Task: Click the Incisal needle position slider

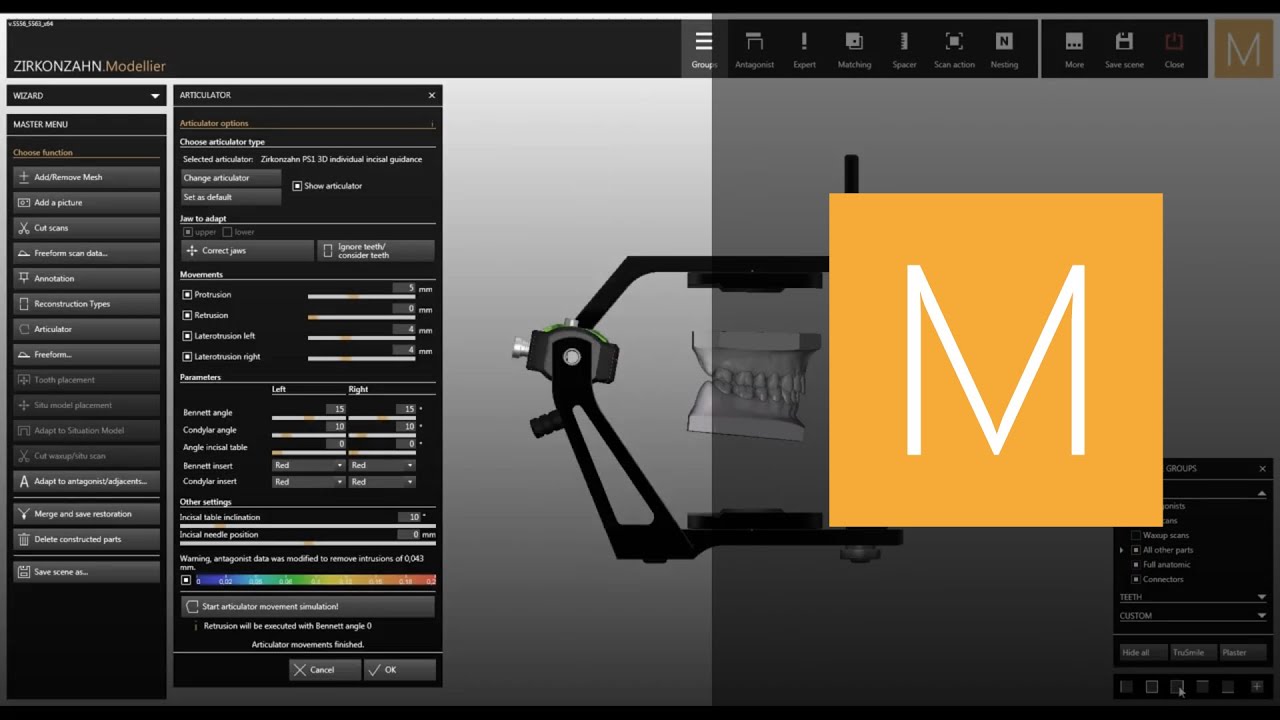Action: coord(308,543)
